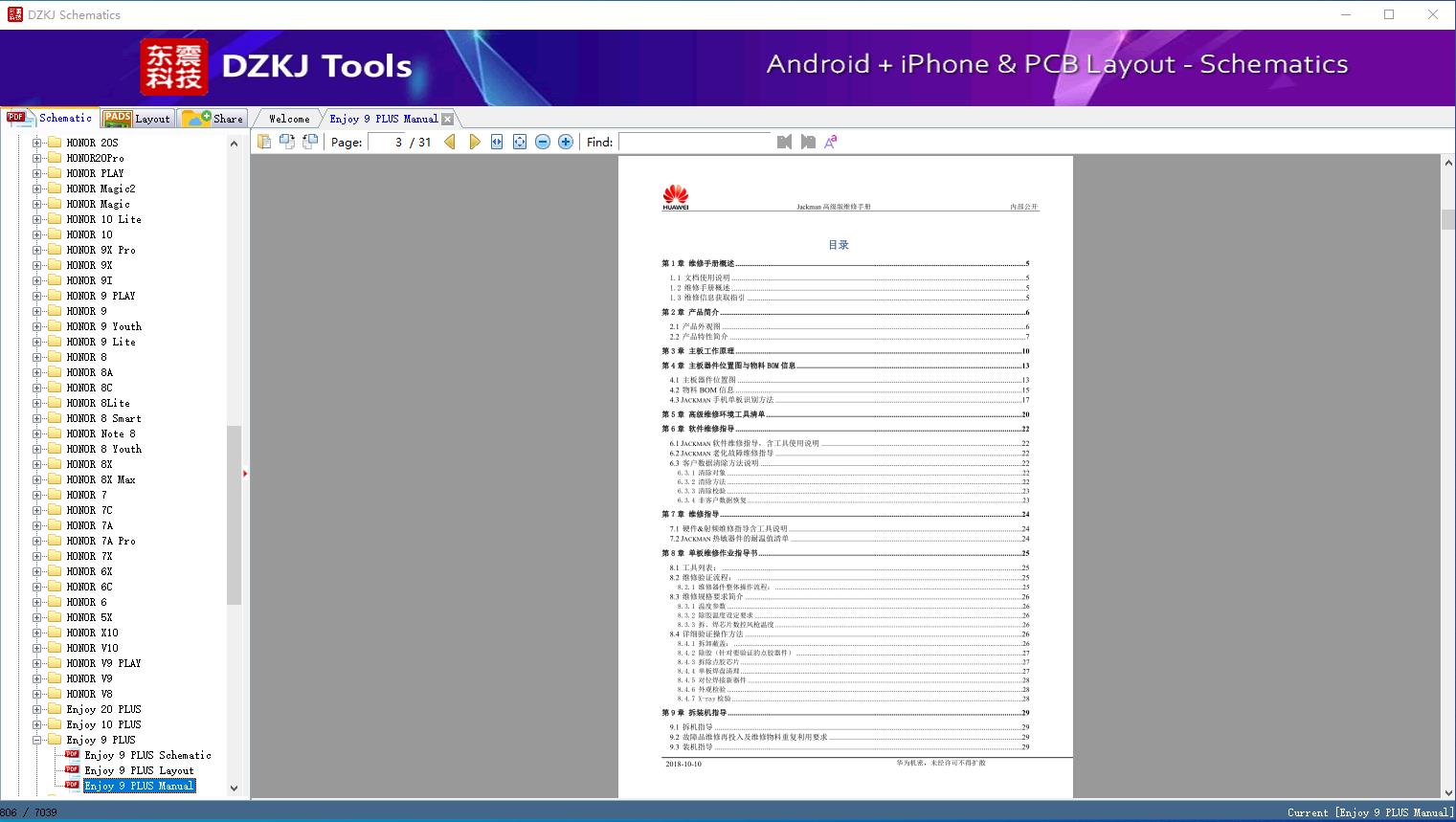Select the HONOR 8Lite tree entry
This screenshot has width=1456, height=822.
coord(98,403)
